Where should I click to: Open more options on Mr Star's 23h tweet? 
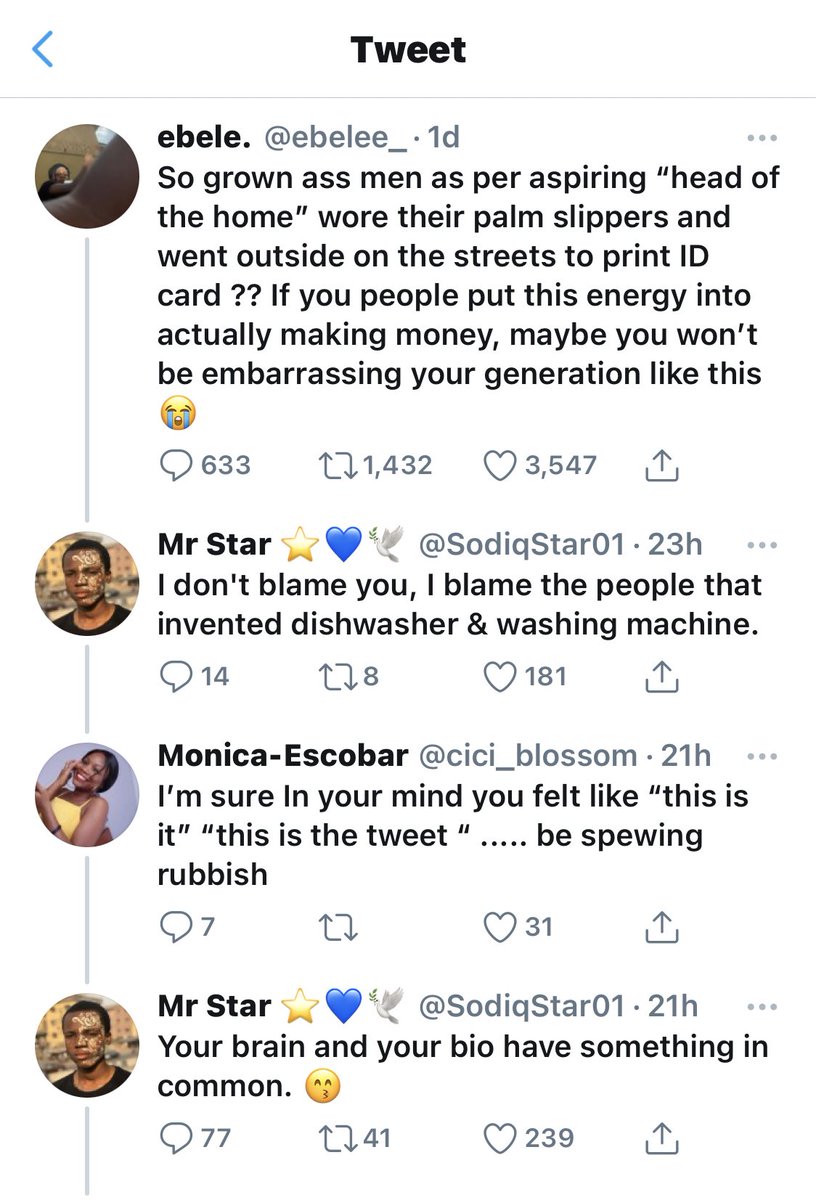tap(762, 546)
